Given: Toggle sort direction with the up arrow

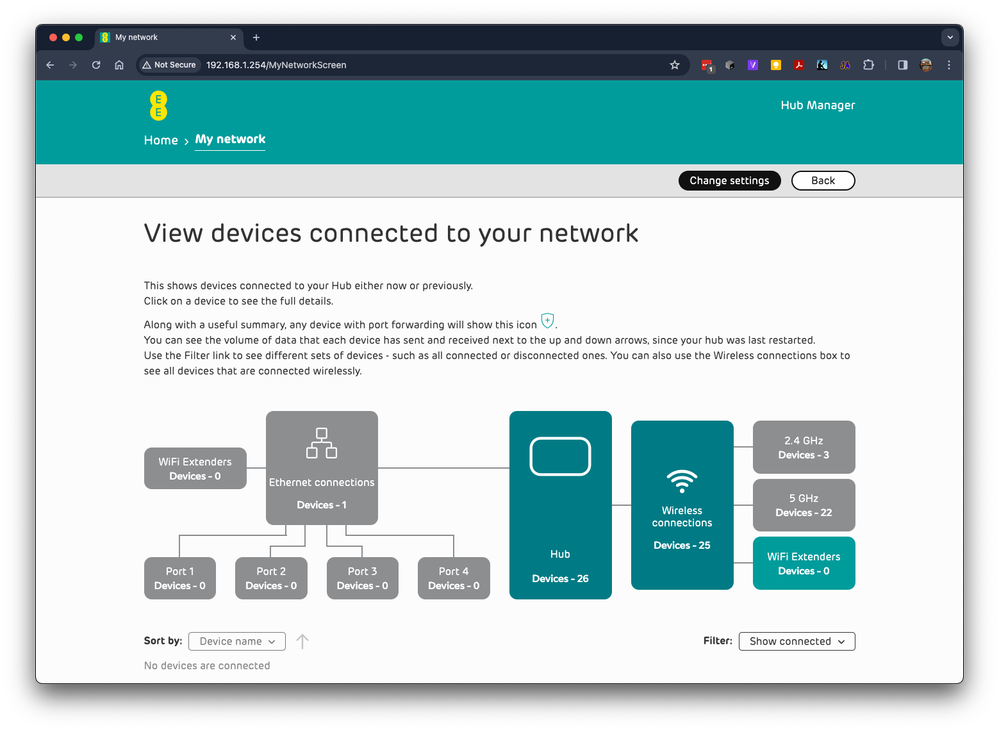Looking at the screenshot, I should click(303, 641).
